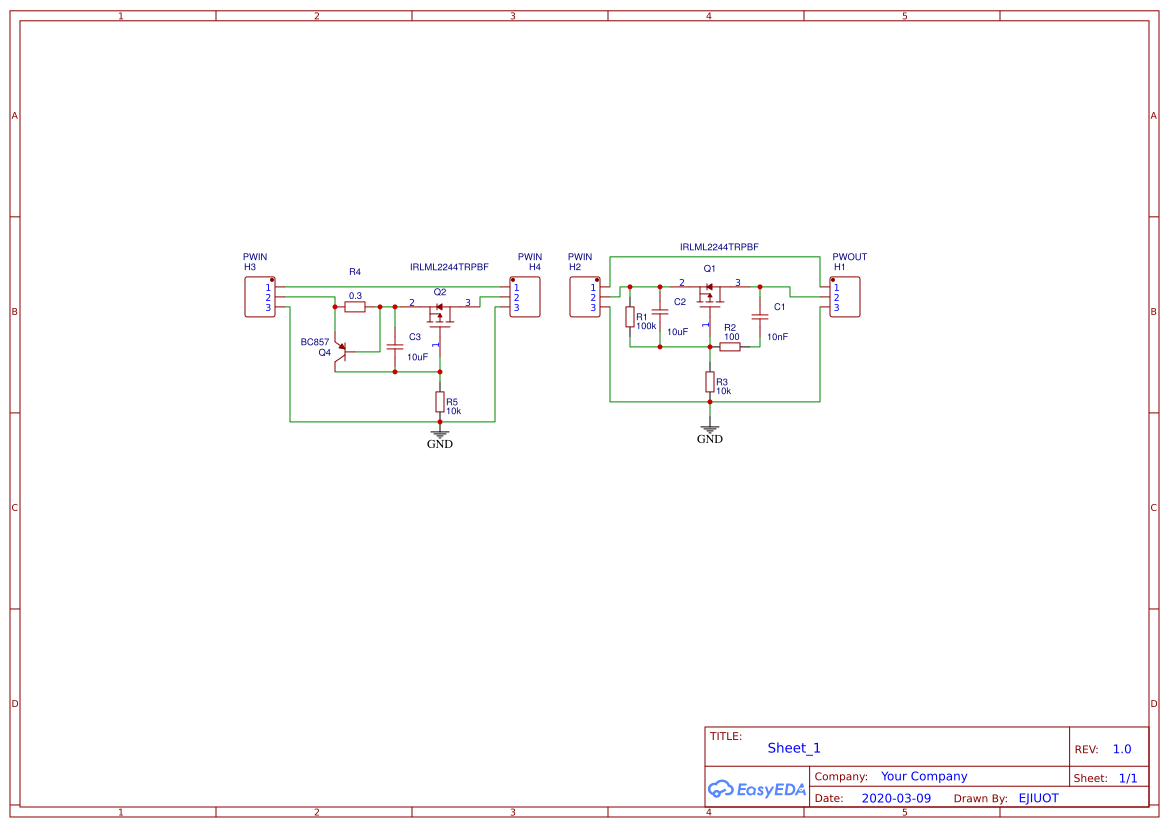
Task: Select the H1 PWOUT connector
Action: (845, 295)
